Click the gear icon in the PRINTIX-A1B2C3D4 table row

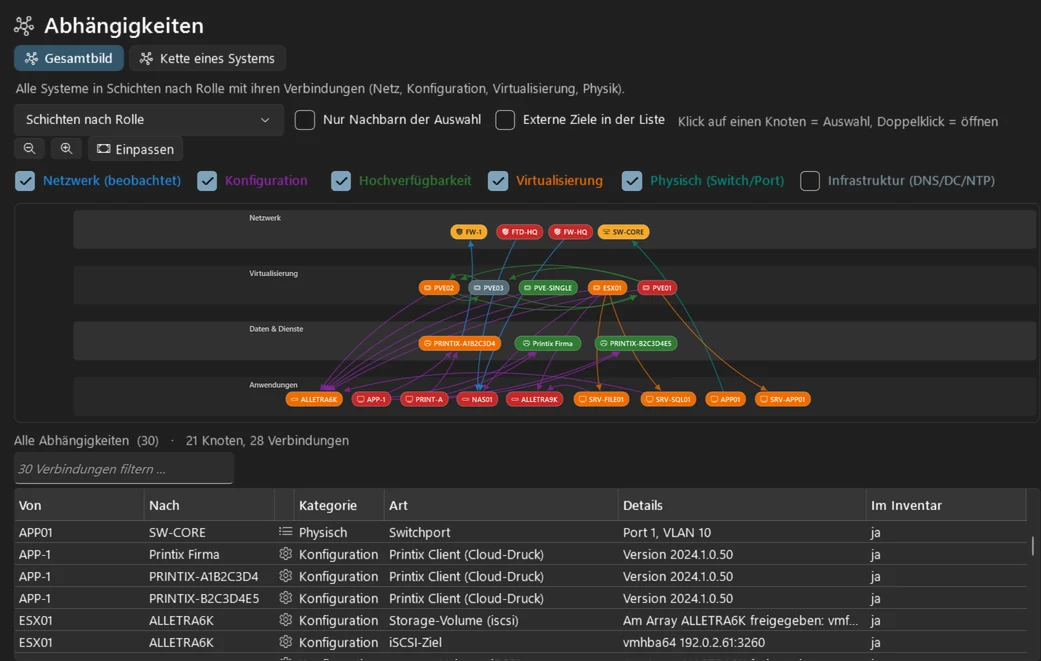(x=285, y=575)
